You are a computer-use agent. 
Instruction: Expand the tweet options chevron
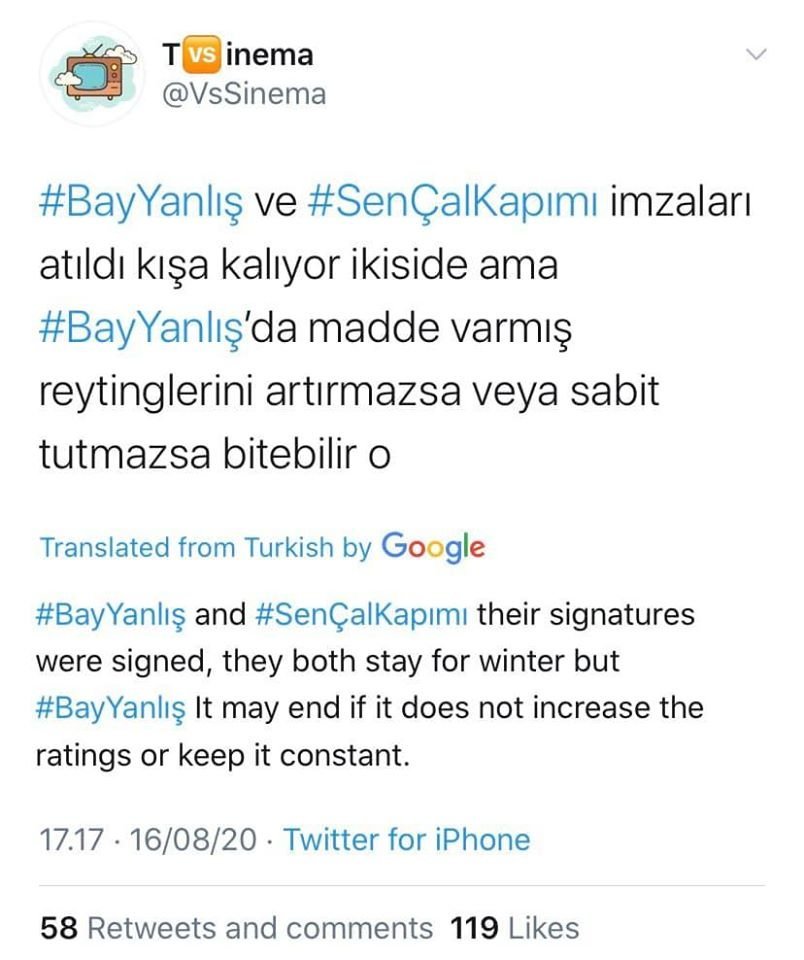click(x=757, y=54)
